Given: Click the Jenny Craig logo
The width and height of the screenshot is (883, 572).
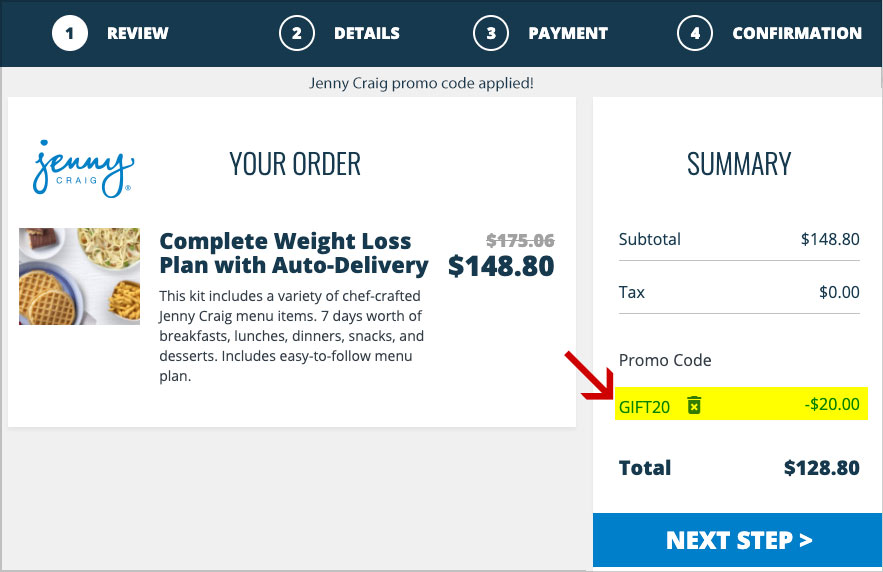Looking at the screenshot, I should (x=83, y=168).
